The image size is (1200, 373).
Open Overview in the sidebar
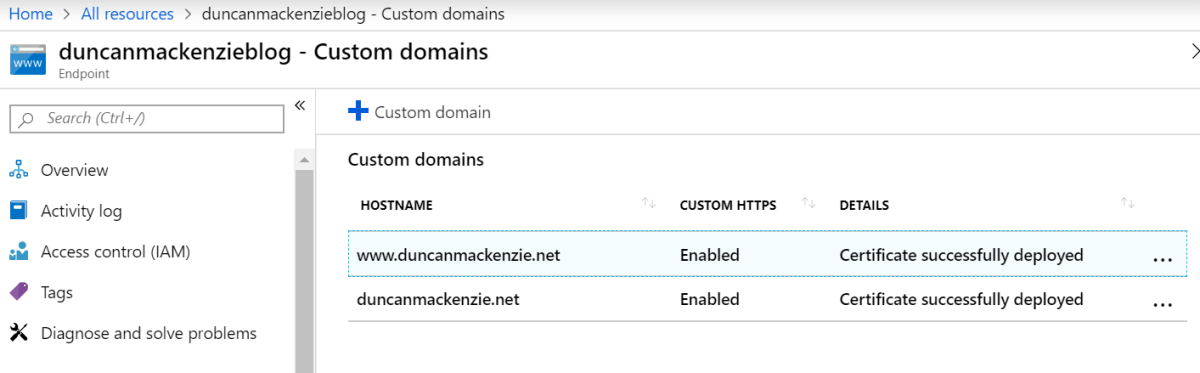coord(74,170)
